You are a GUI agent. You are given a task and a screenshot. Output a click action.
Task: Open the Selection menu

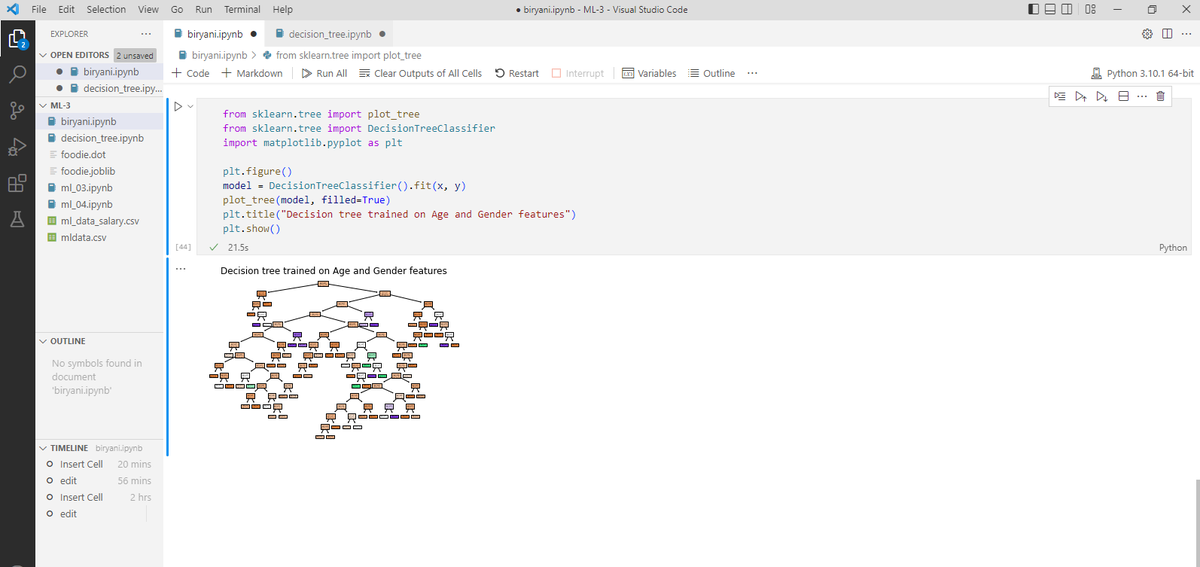[106, 9]
